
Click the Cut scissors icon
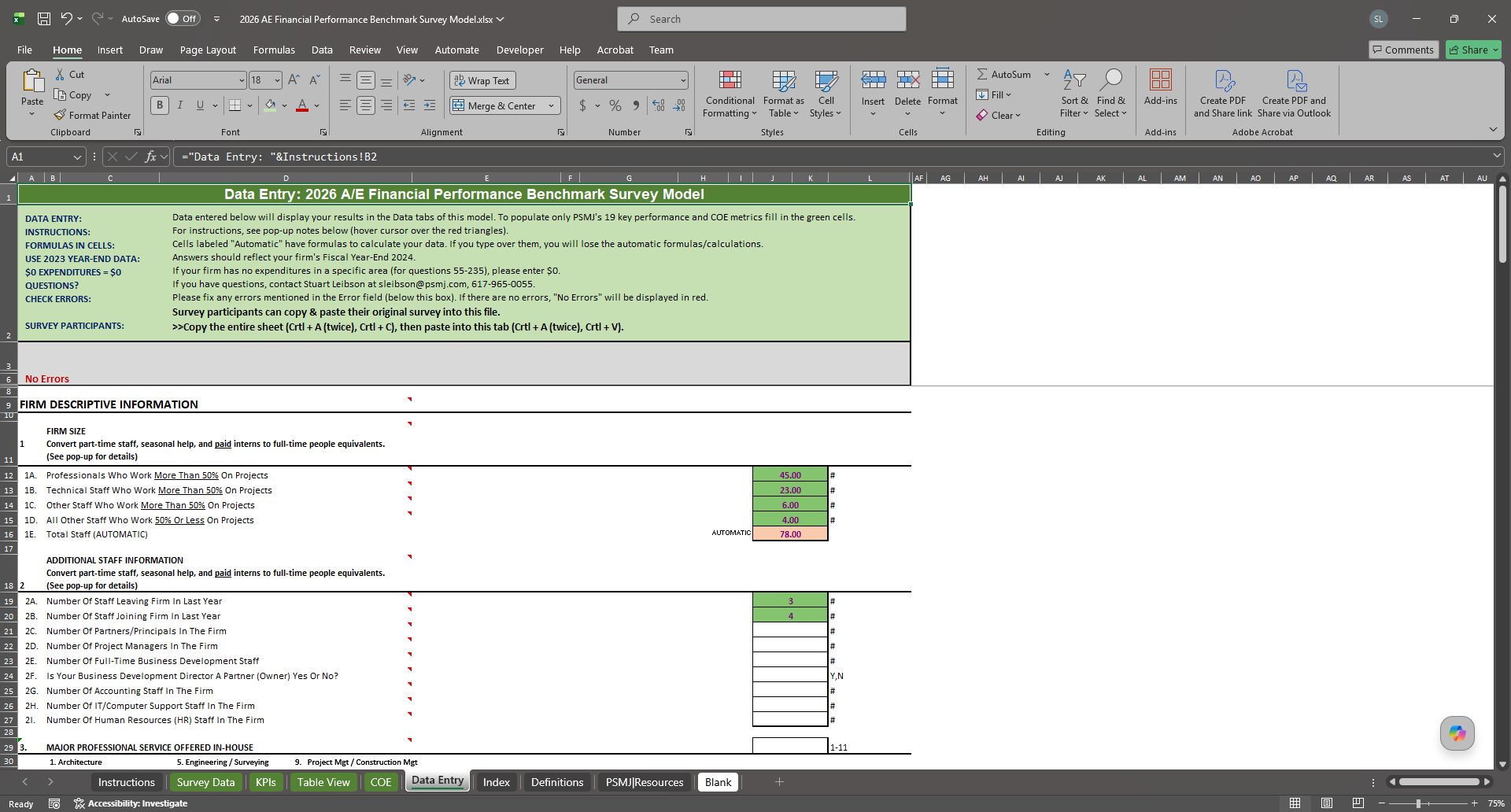click(x=60, y=74)
